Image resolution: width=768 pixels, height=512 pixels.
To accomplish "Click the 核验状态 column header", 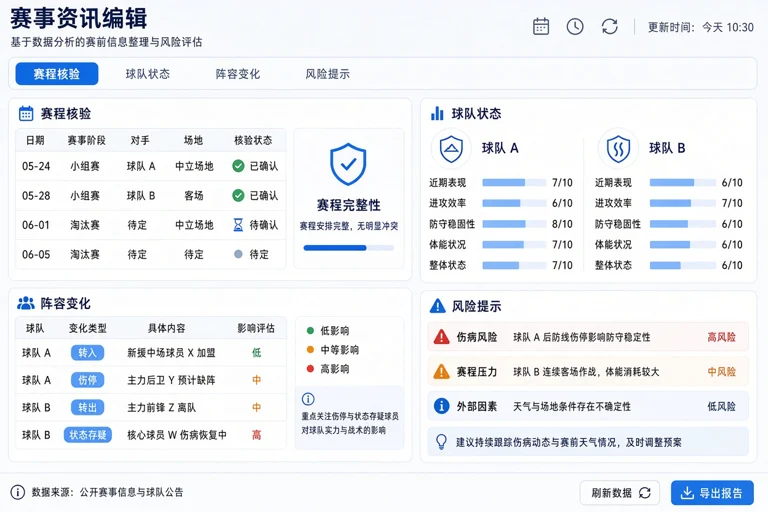I will tap(253, 141).
